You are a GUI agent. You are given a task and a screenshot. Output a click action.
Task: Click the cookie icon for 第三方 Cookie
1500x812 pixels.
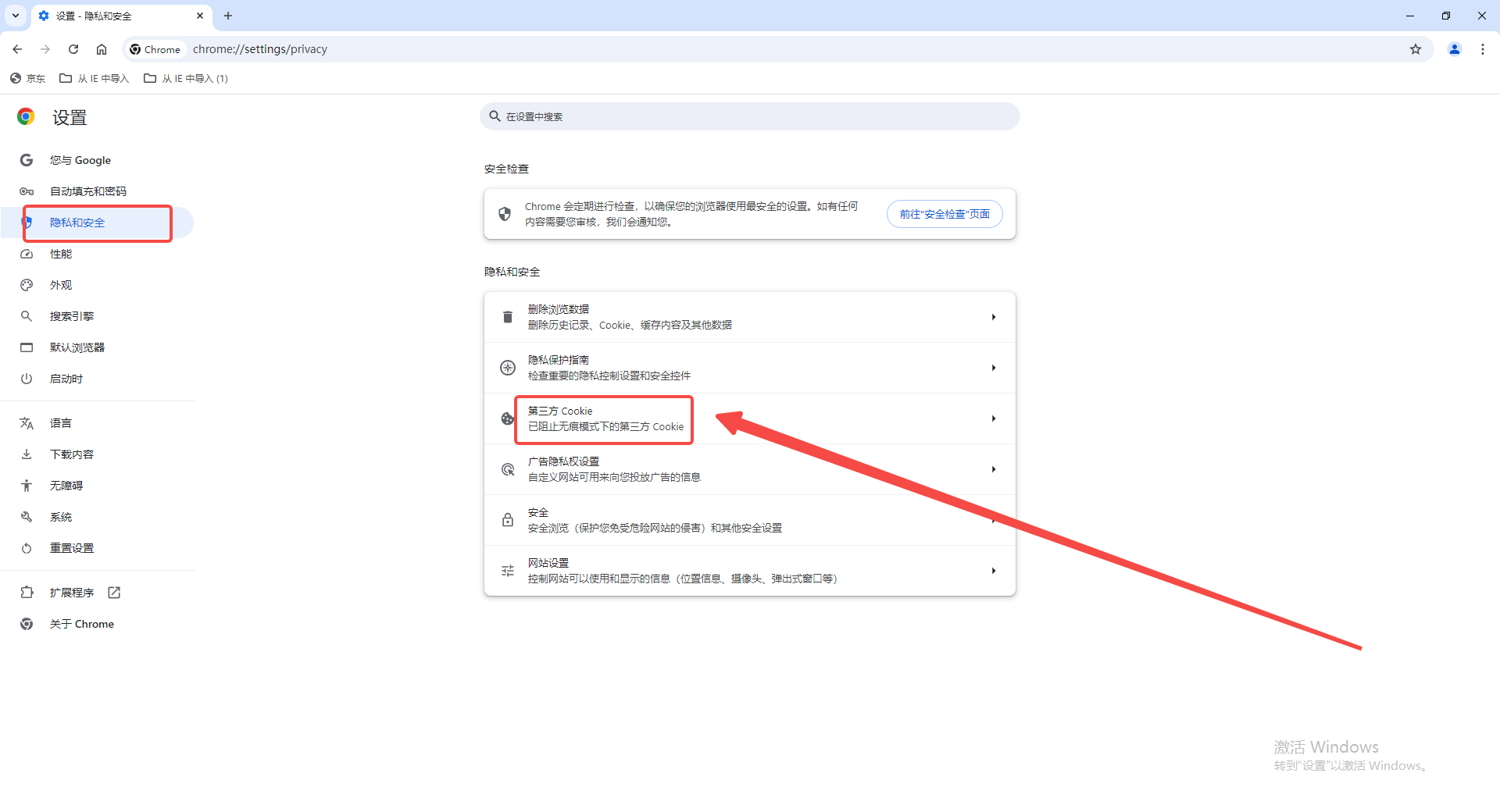(508, 418)
